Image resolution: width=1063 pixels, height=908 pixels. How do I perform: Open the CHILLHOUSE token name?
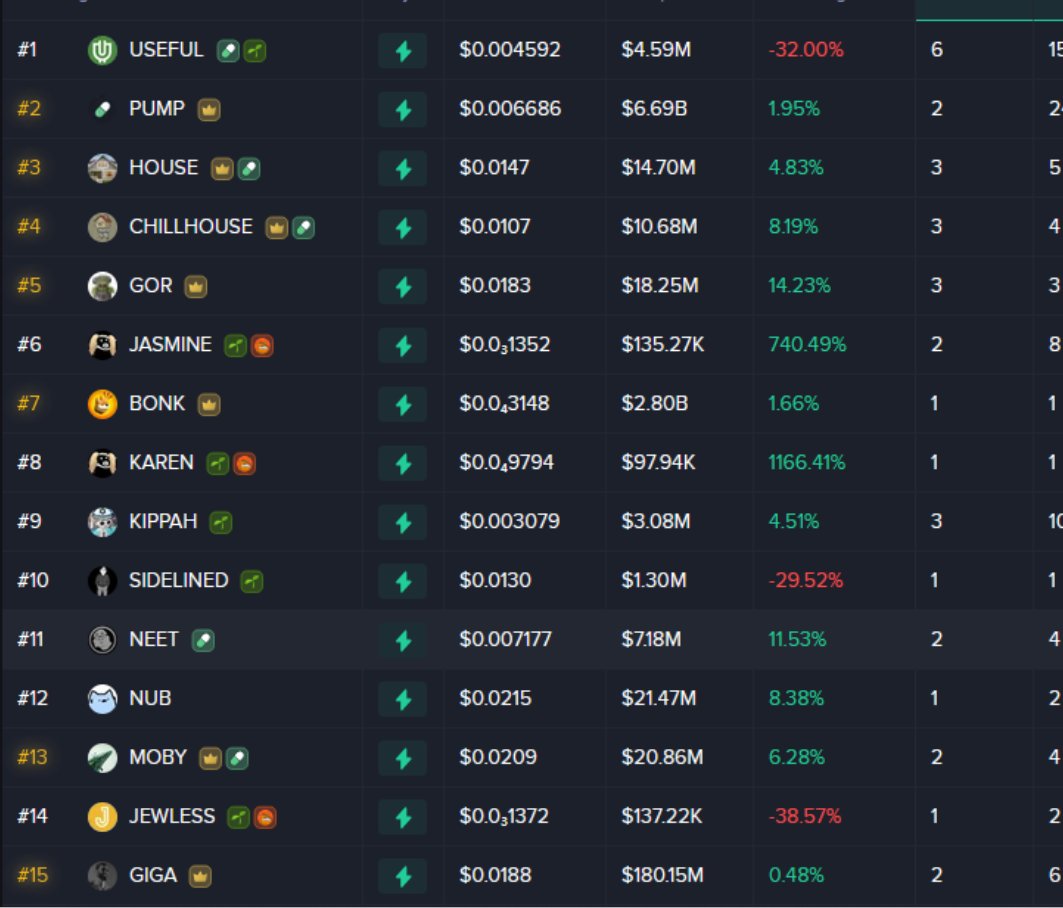(x=190, y=227)
